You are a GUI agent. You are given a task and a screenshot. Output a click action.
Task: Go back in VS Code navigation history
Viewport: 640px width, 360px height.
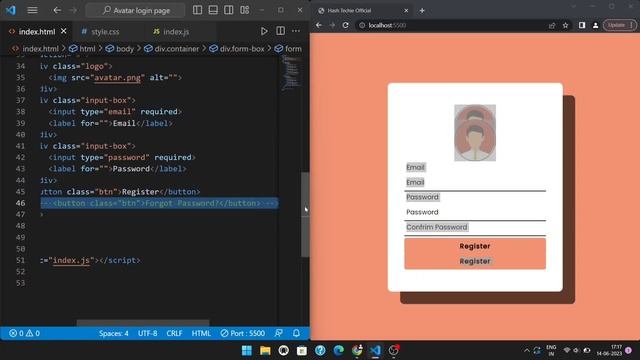[57, 10]
